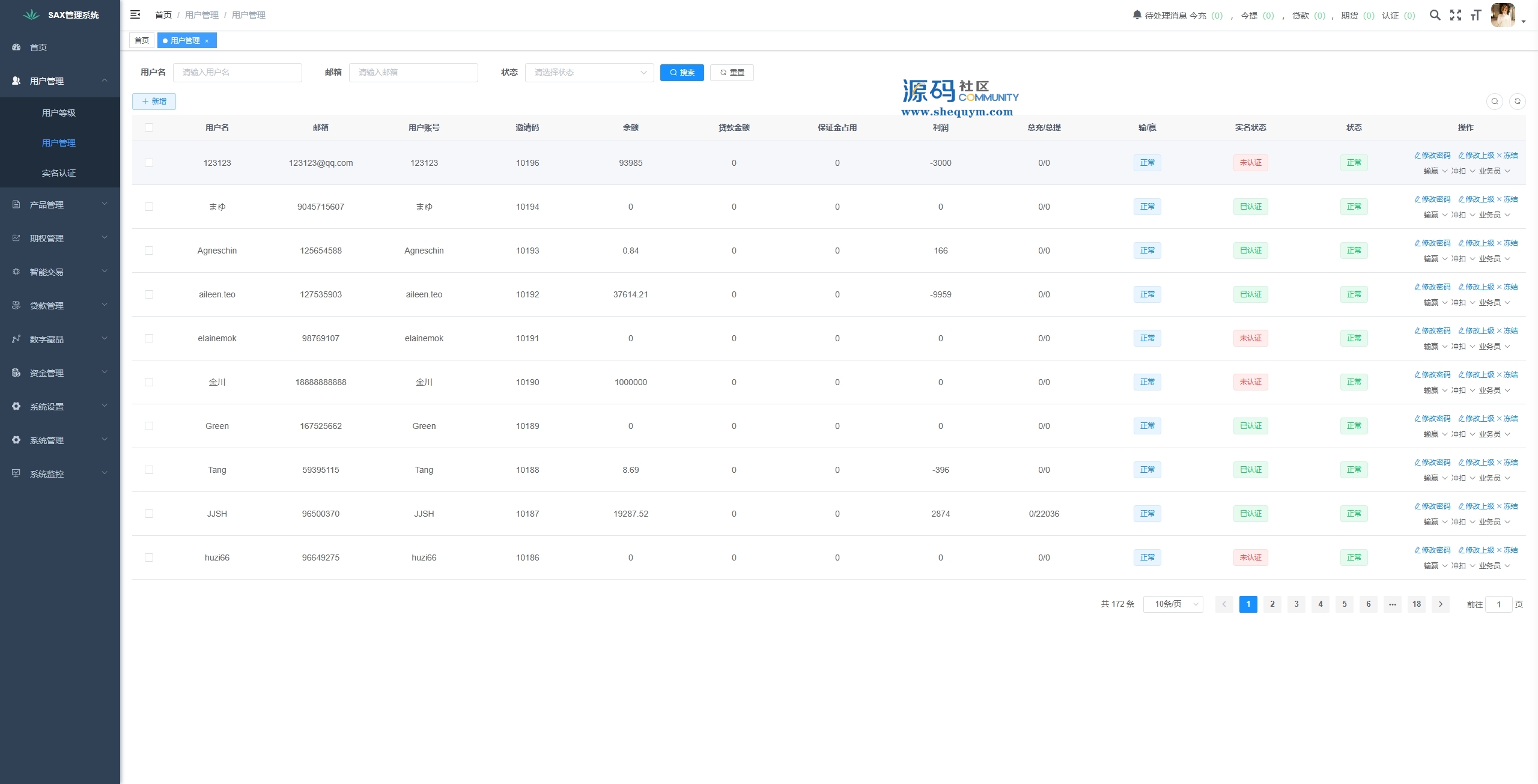This screenshot has width=1538, height=784.
Task: Click the user avatar in header
Action: click(1503, 15)
